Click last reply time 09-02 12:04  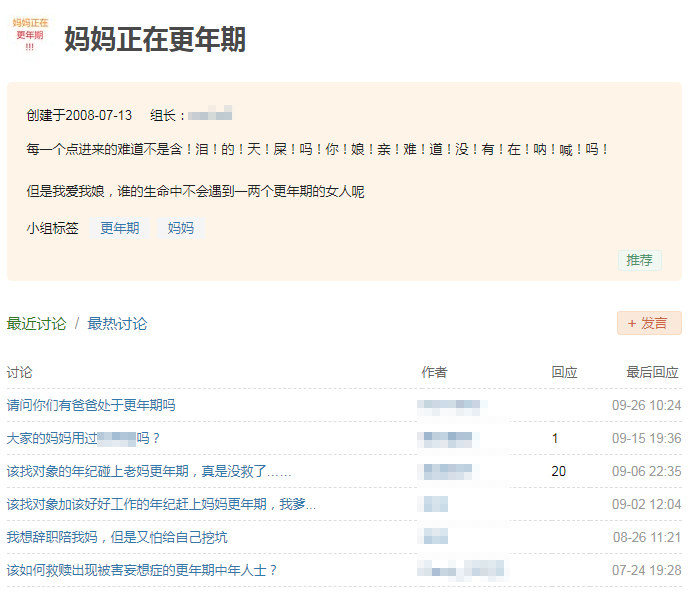pyautogui.click(x=647, y=504)
